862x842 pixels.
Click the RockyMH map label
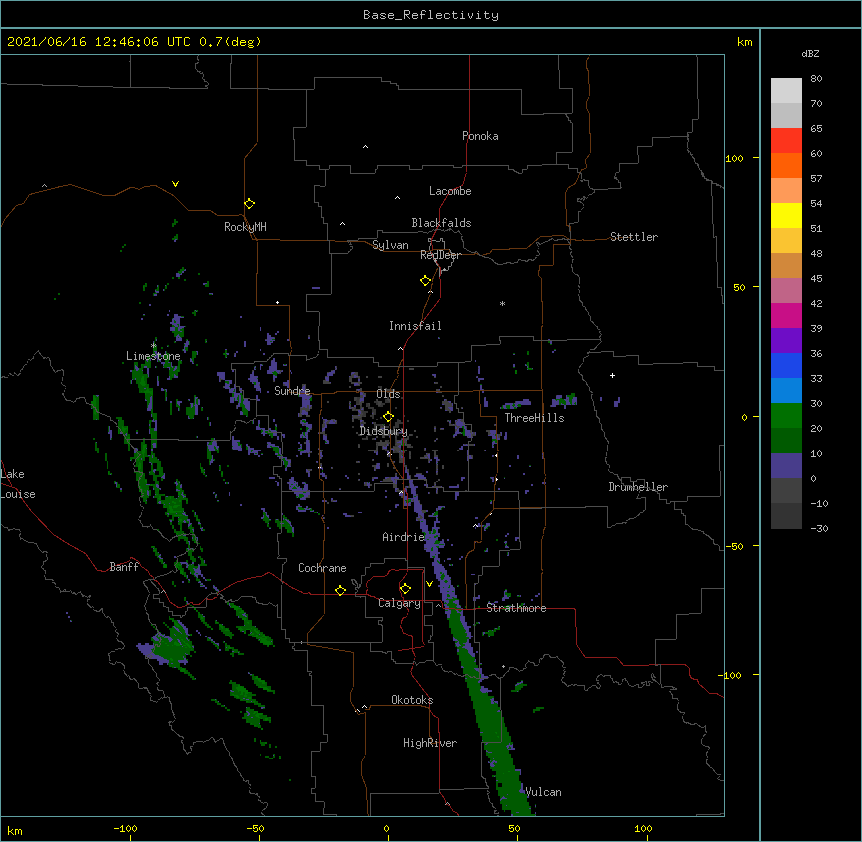coord(245,227)
